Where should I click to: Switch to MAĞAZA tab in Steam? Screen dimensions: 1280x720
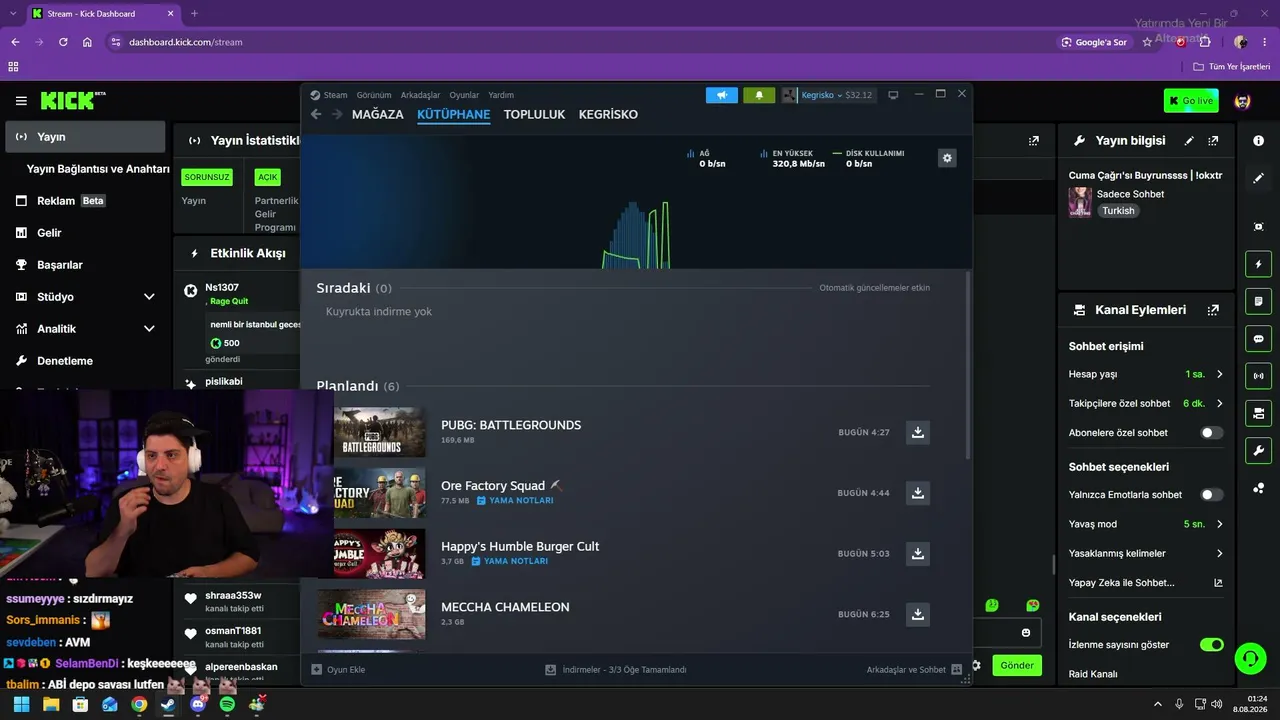point(378,114)
